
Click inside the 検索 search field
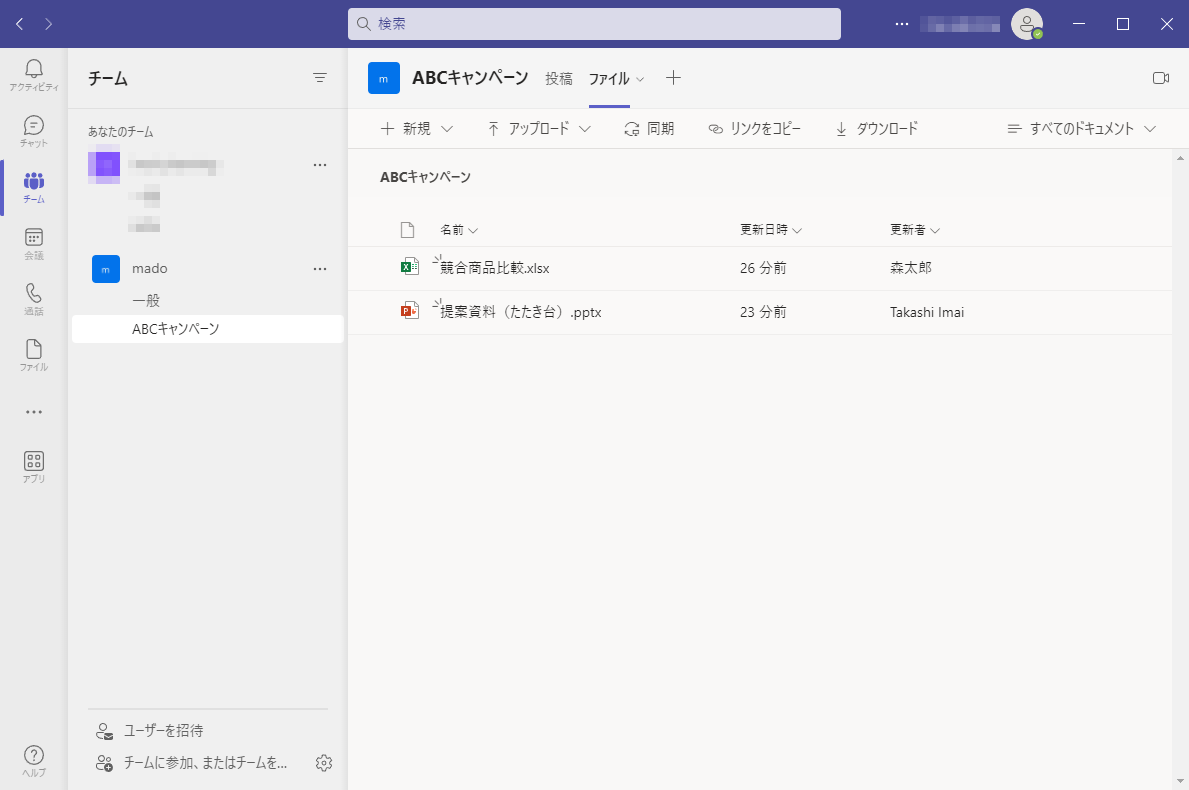(x=595, y=23)
